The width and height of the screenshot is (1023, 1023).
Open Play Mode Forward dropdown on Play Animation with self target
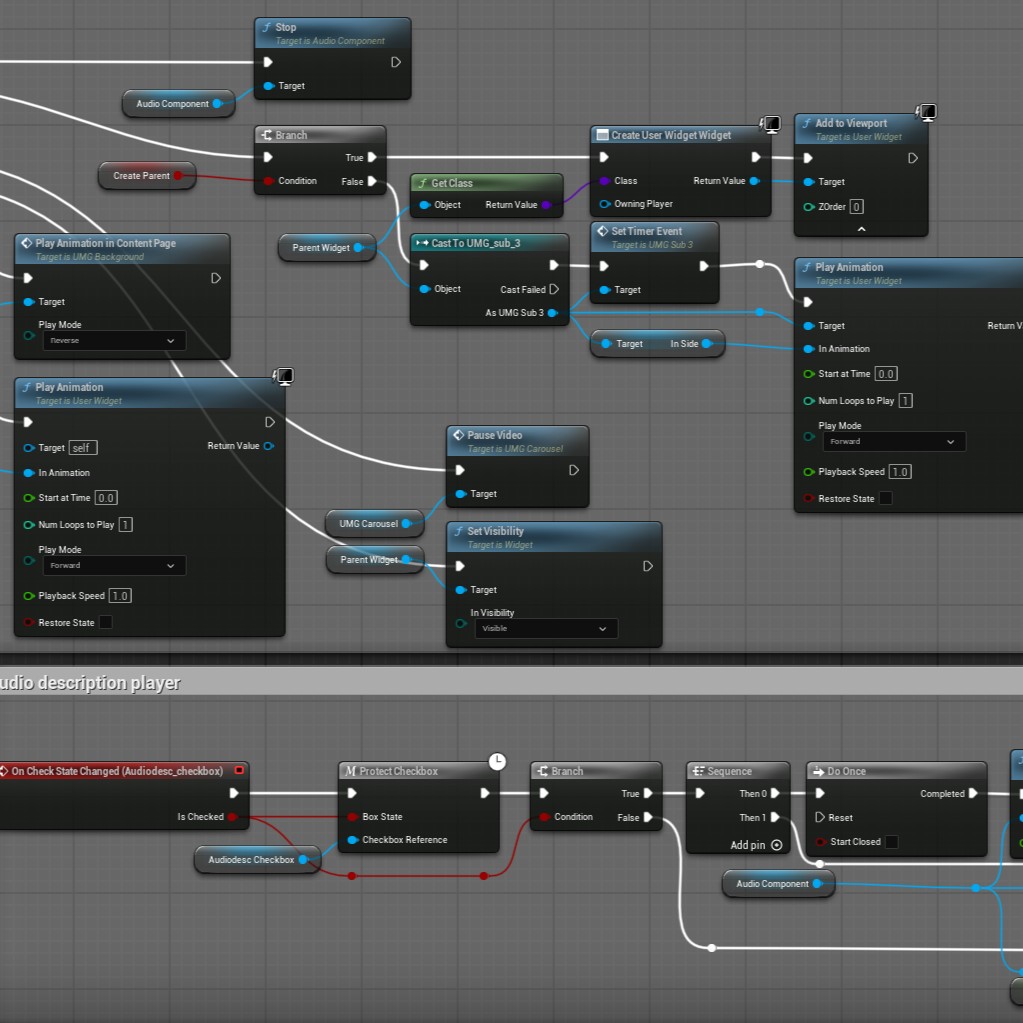tap(114, 566)
